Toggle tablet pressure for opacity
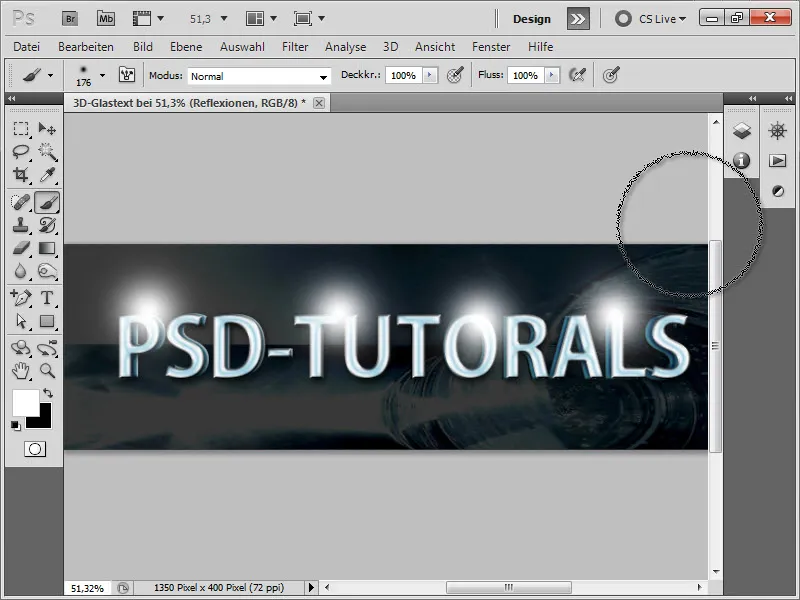Viewport: 800px width, 600px height. 455,75
